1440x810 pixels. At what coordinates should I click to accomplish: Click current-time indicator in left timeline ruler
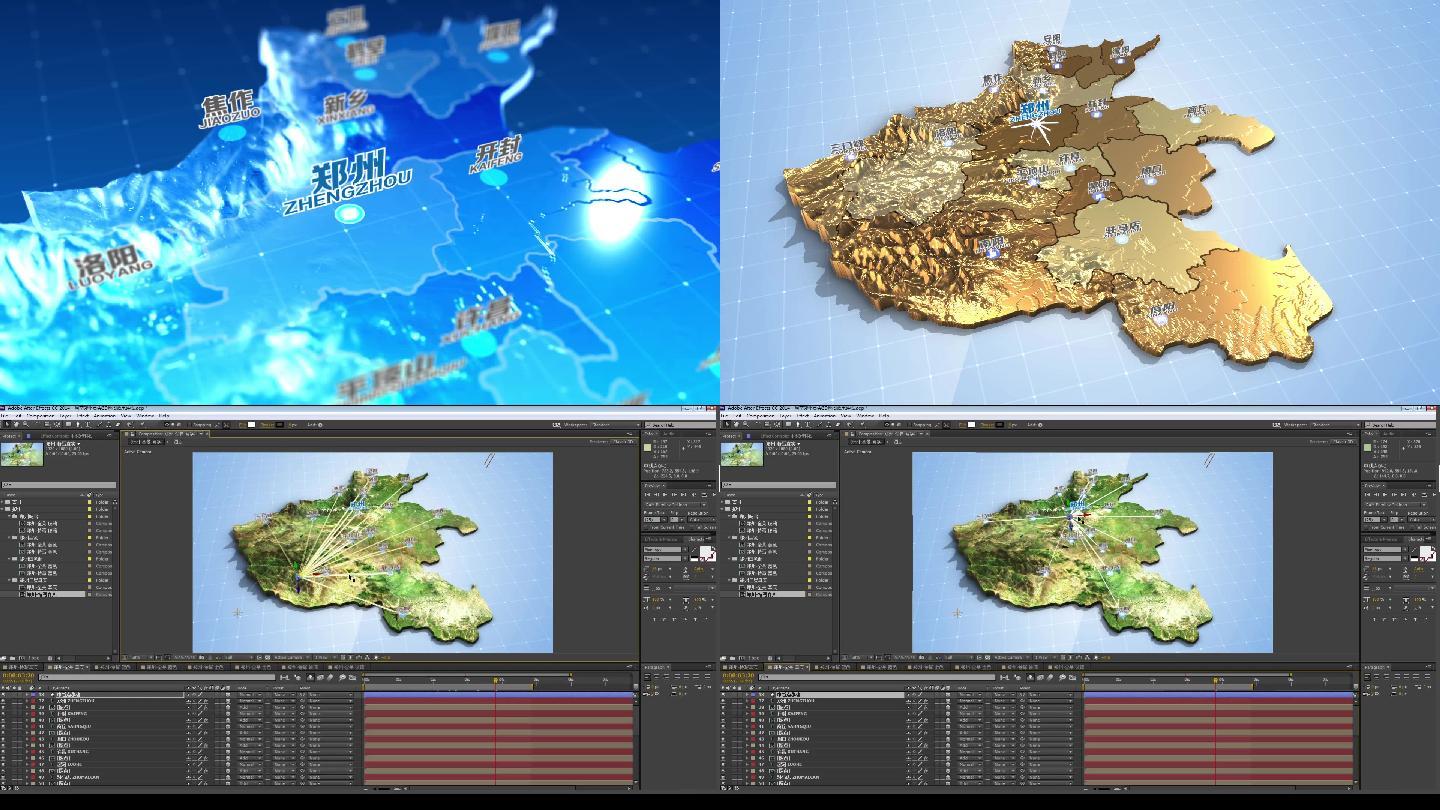[x=495, y=680]
